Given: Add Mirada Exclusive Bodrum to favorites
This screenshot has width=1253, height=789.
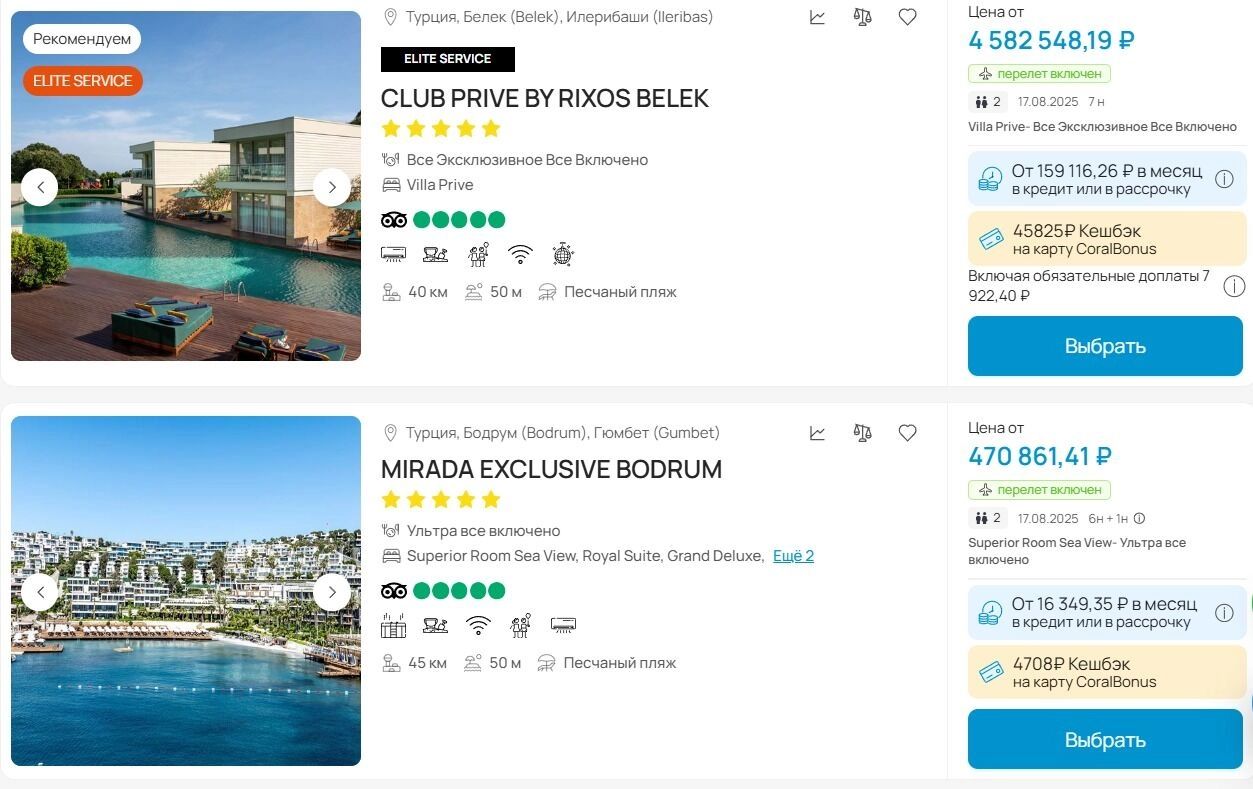Looking at the screenshot, I should [907, 433].
